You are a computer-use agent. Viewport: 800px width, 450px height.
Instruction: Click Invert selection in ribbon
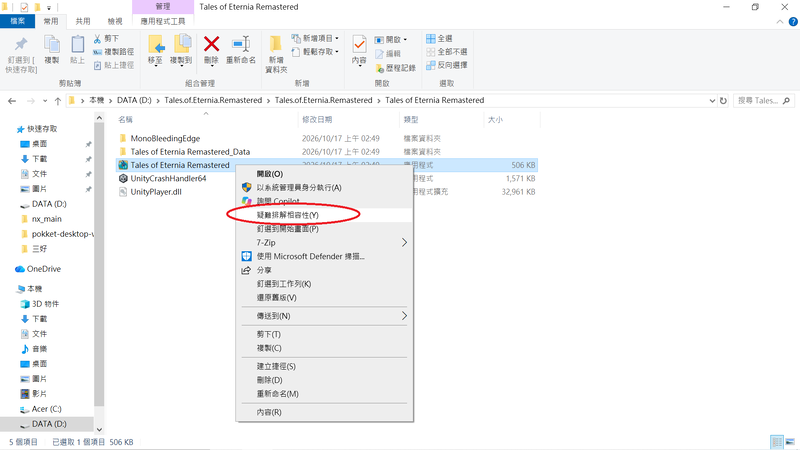(x=446, y=65)
